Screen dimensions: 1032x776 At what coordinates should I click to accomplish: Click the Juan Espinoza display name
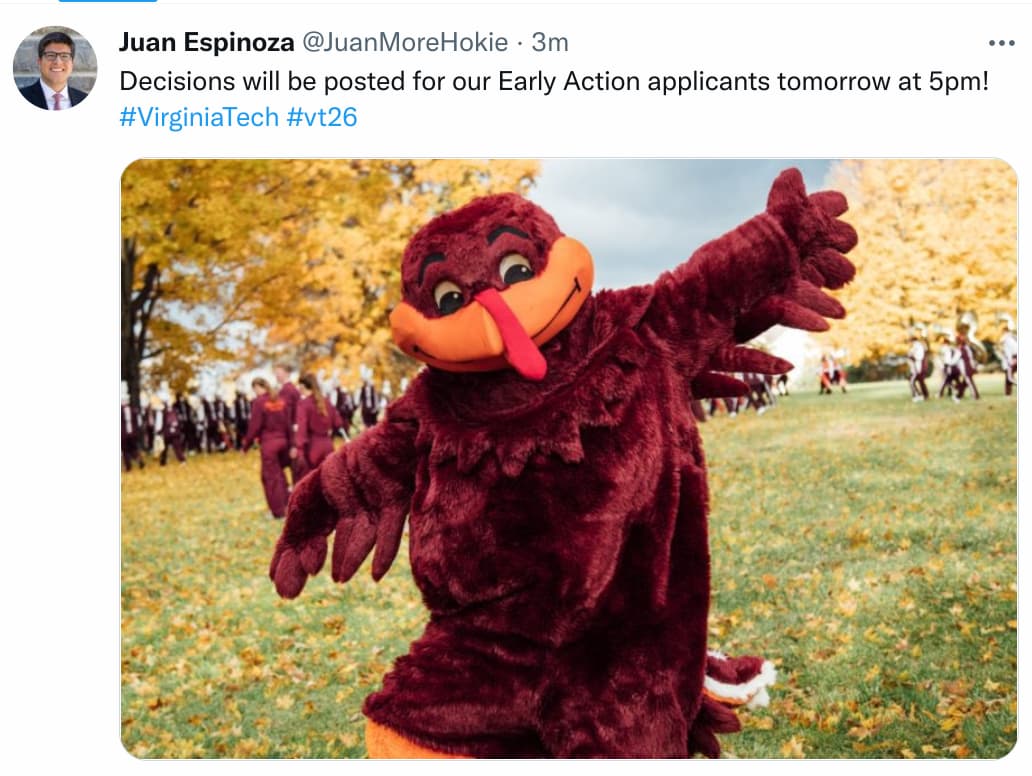[x=206, y=42]
